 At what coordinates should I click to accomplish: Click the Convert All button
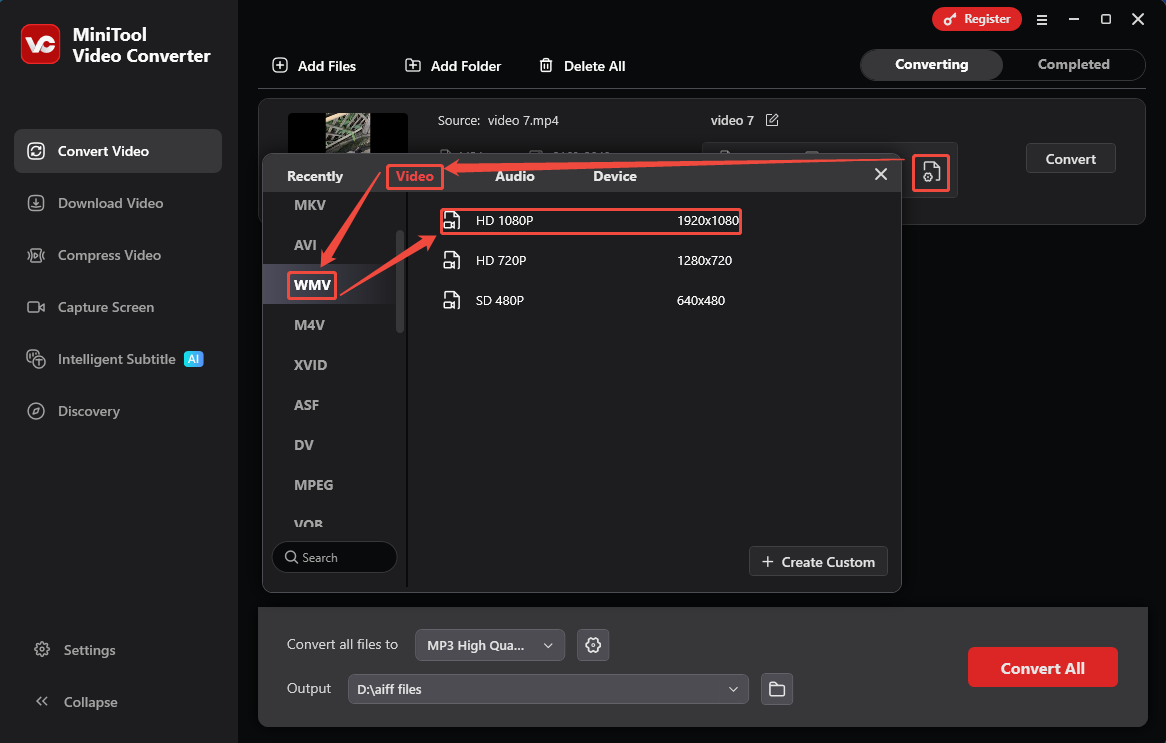(x=1042, y=667)
